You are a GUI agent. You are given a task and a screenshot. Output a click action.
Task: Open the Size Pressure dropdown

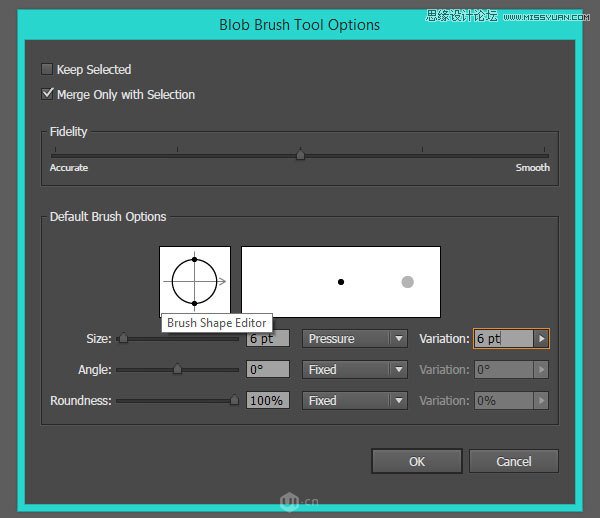point(355,339)
